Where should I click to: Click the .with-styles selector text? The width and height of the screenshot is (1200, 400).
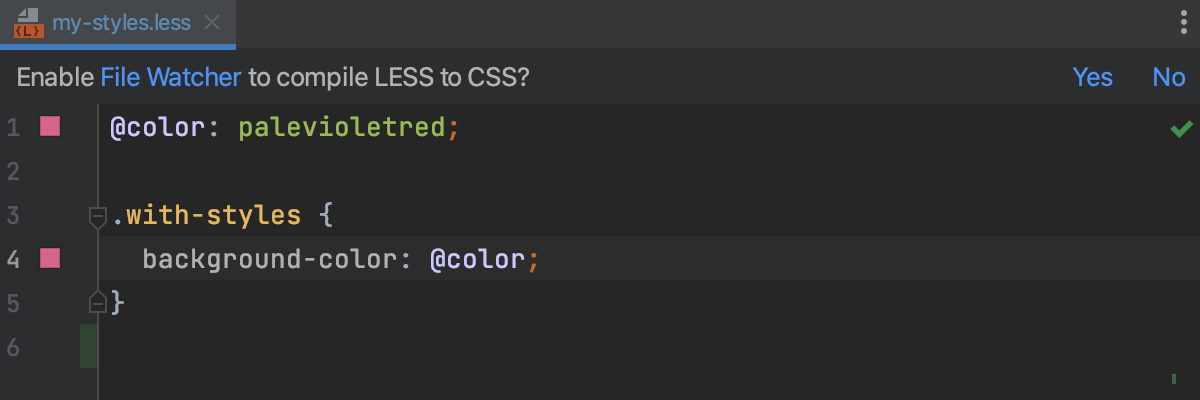[x=206, y=215]
